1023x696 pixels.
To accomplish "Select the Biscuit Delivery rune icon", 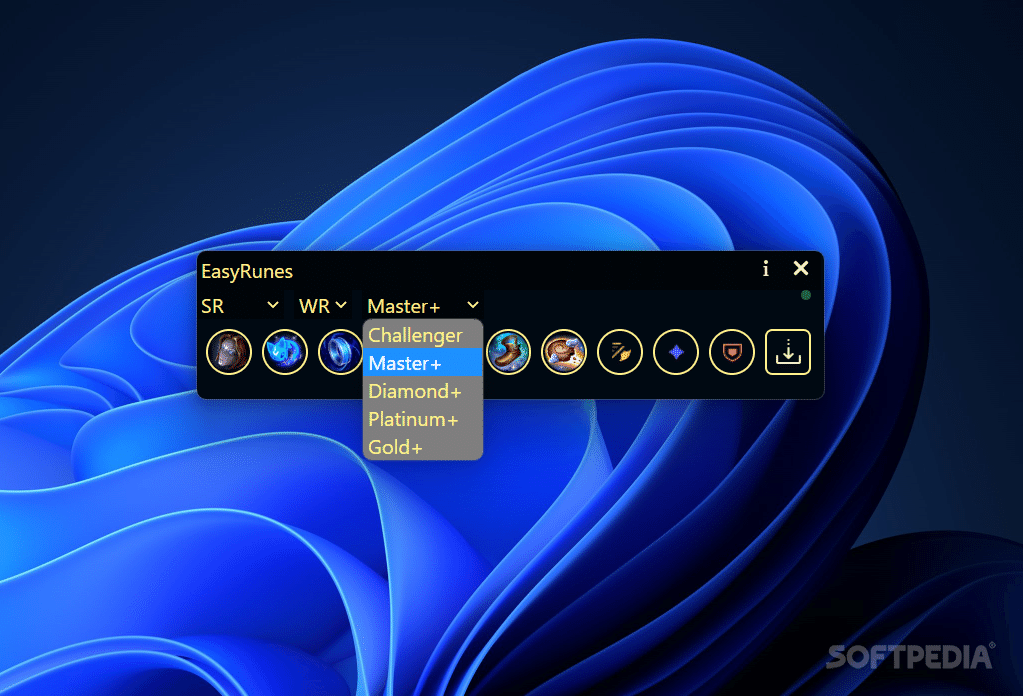I will (x=564, y=352).
